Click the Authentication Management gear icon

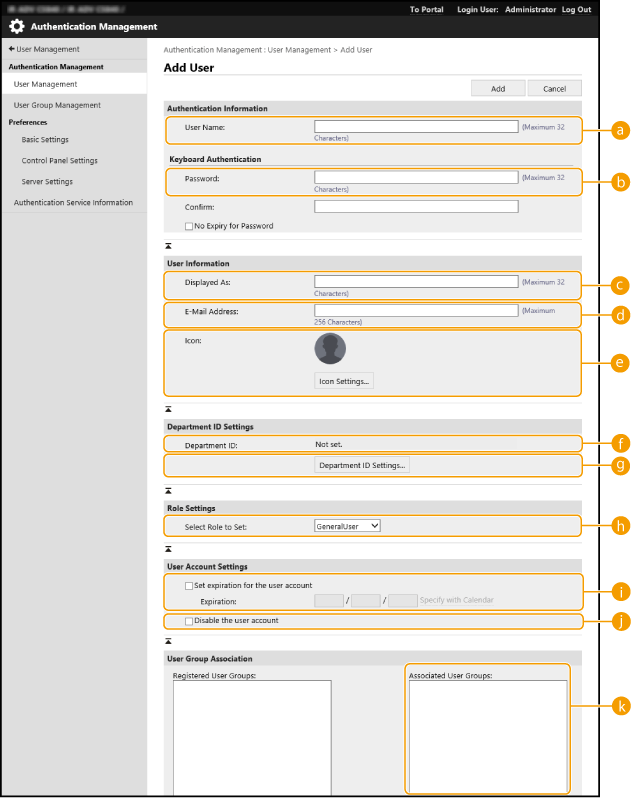click(17, 27)
